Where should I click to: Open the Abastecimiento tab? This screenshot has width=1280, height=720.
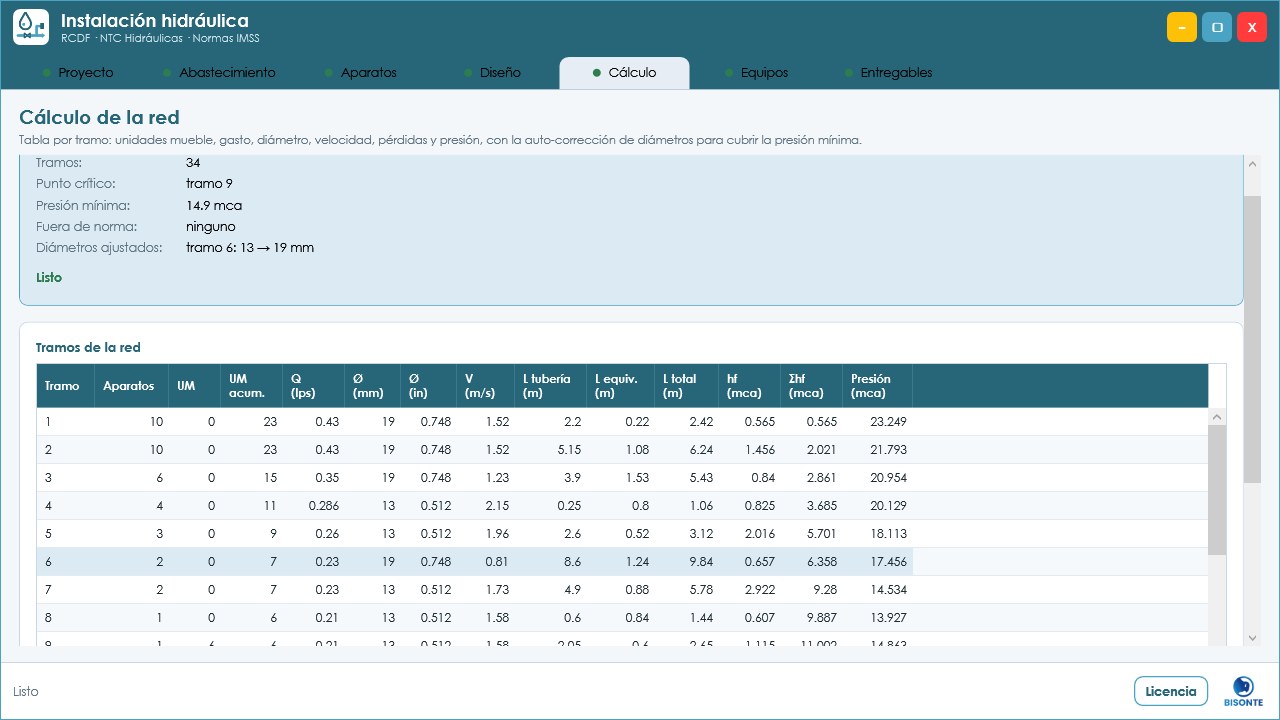click(x=219, y=73)
